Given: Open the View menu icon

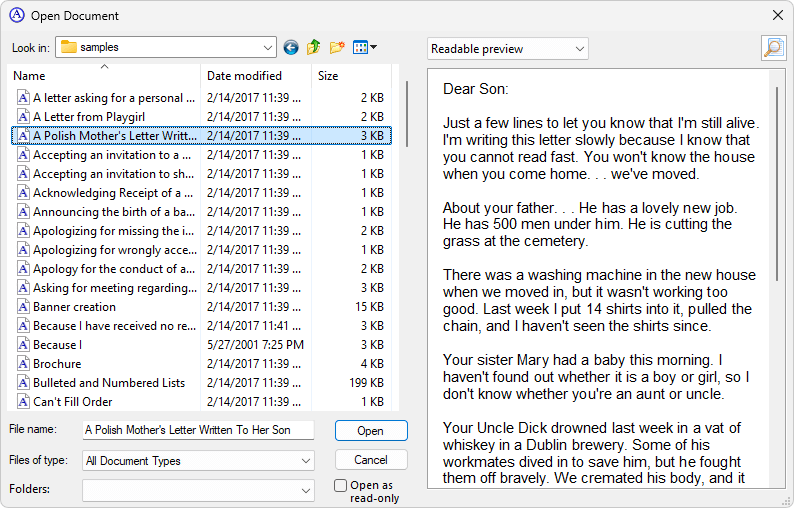Looking at the screenshot, I should click(364, 47).
